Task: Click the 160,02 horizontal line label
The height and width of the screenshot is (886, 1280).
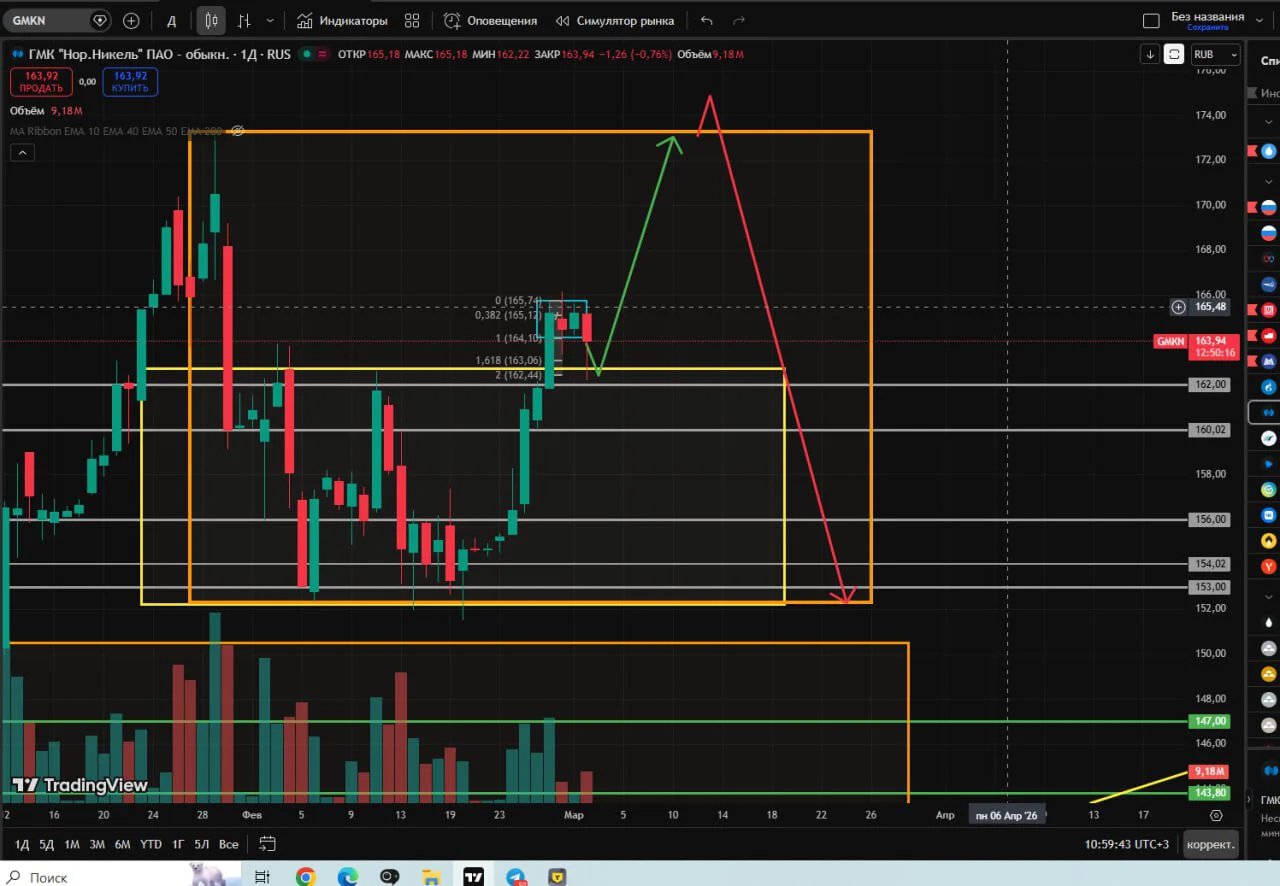Action: (x=1210, y=430)
